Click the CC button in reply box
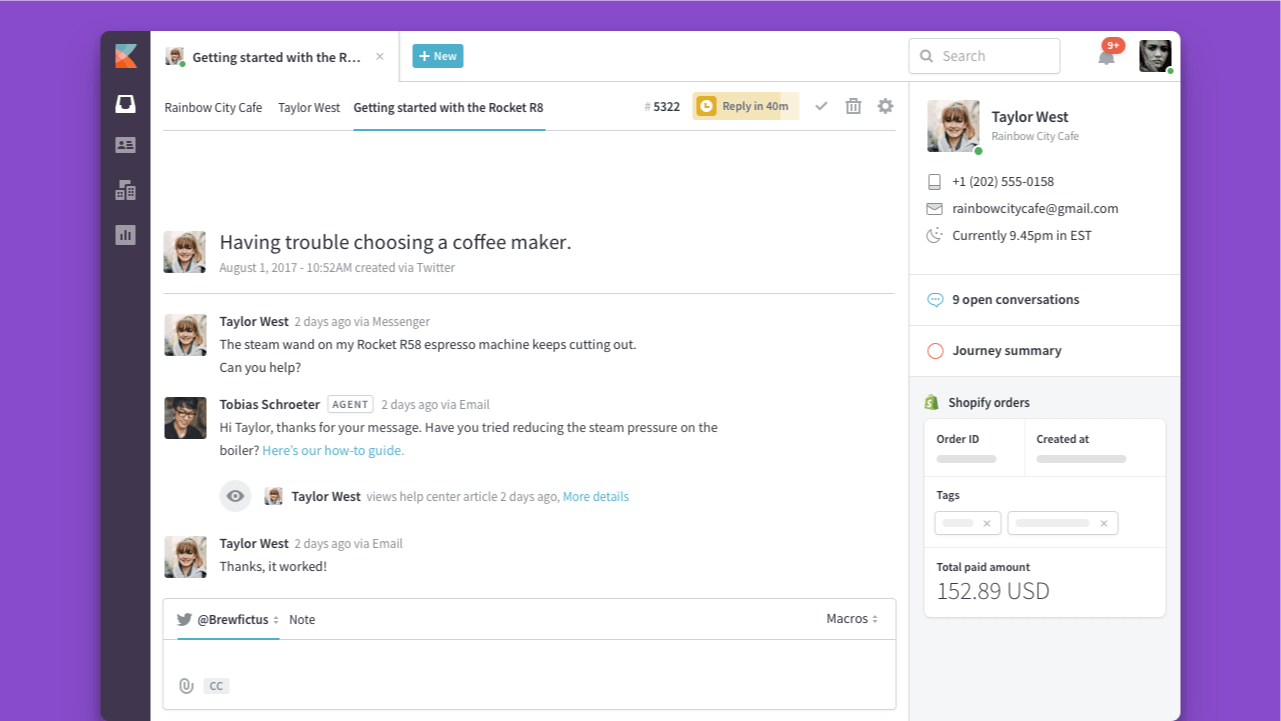The width and height of the screenshot is (1281, 721). 216,686
